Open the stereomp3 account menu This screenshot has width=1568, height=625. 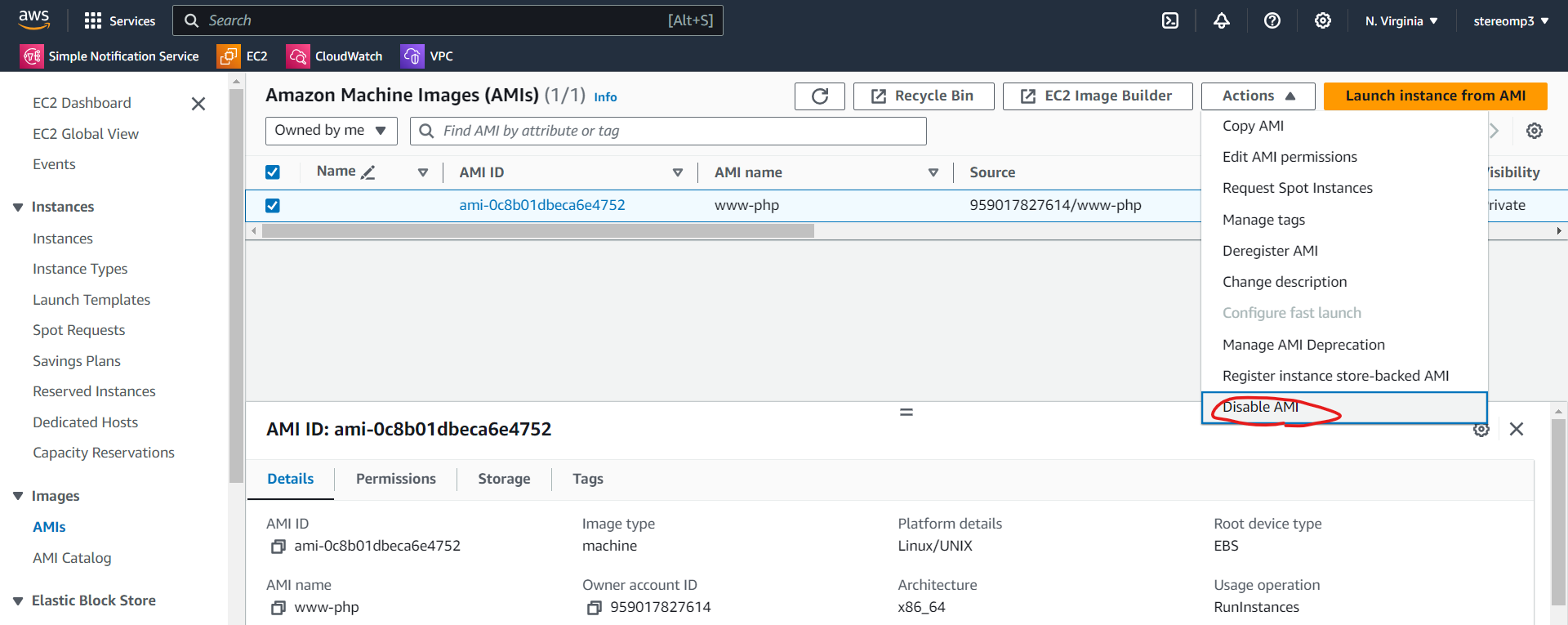1511,20
